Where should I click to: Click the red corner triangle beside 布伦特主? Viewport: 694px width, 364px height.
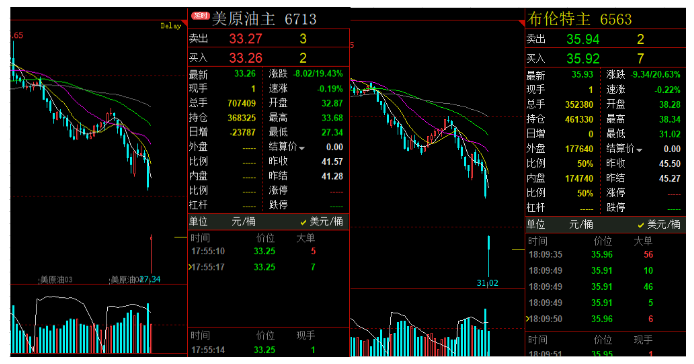521,23
